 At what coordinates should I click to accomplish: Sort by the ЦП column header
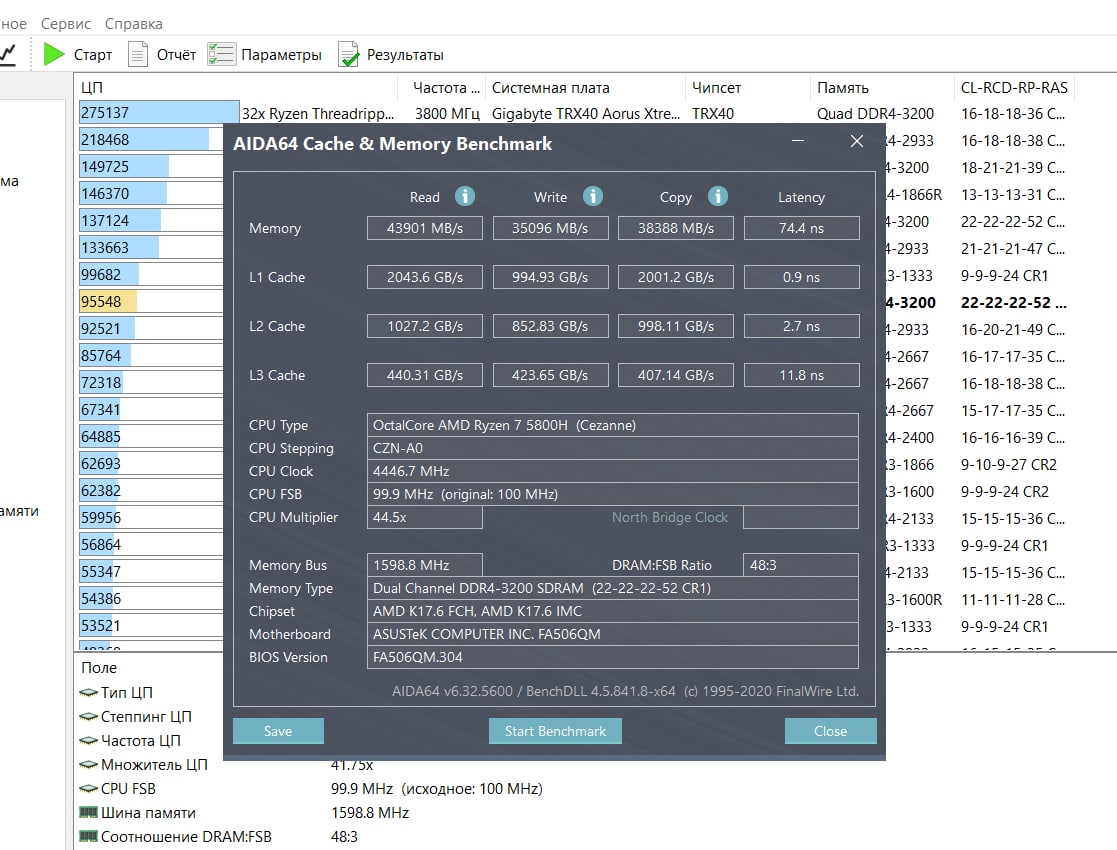[x=237, y=88]
